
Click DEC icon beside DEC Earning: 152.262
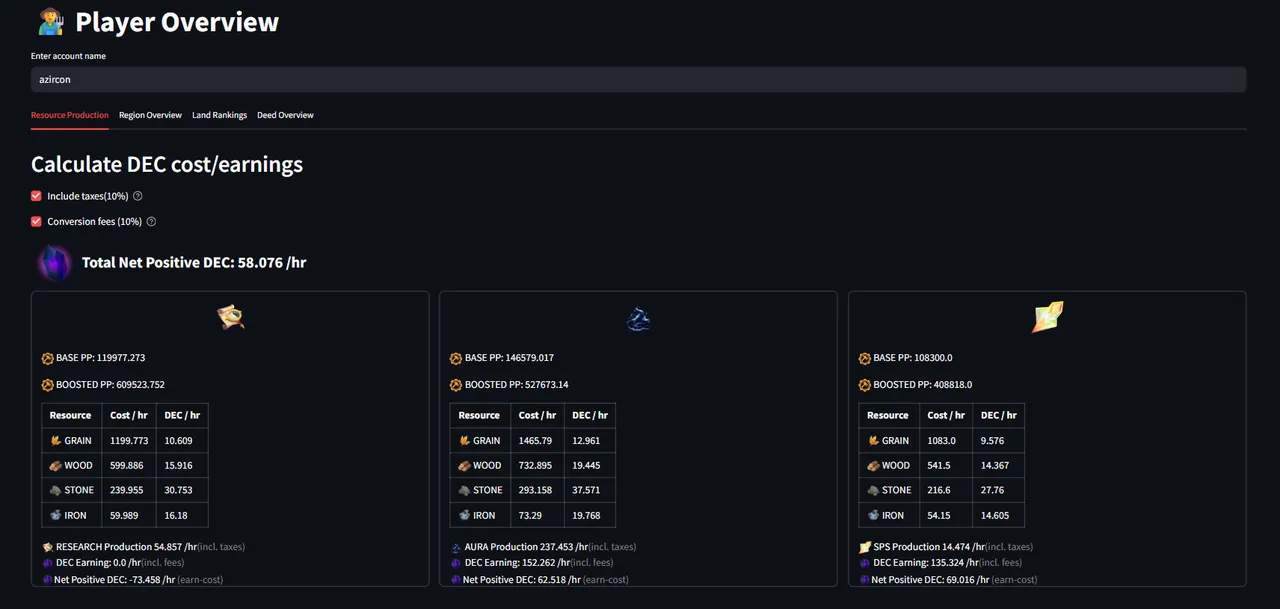coord(456,563)
